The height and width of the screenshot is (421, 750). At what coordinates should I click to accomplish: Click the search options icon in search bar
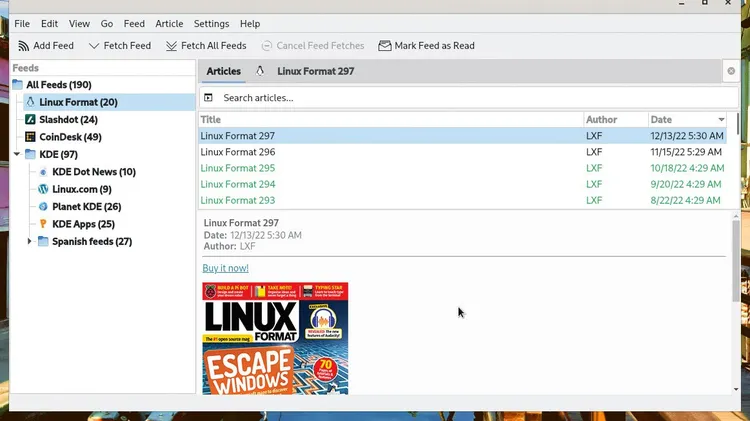208,98
